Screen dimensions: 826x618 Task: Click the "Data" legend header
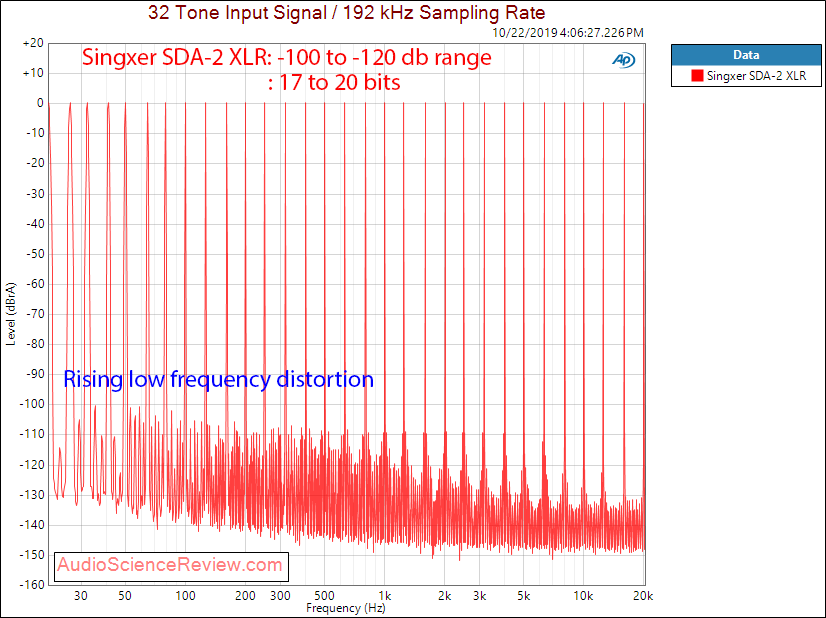pos(746,55)
